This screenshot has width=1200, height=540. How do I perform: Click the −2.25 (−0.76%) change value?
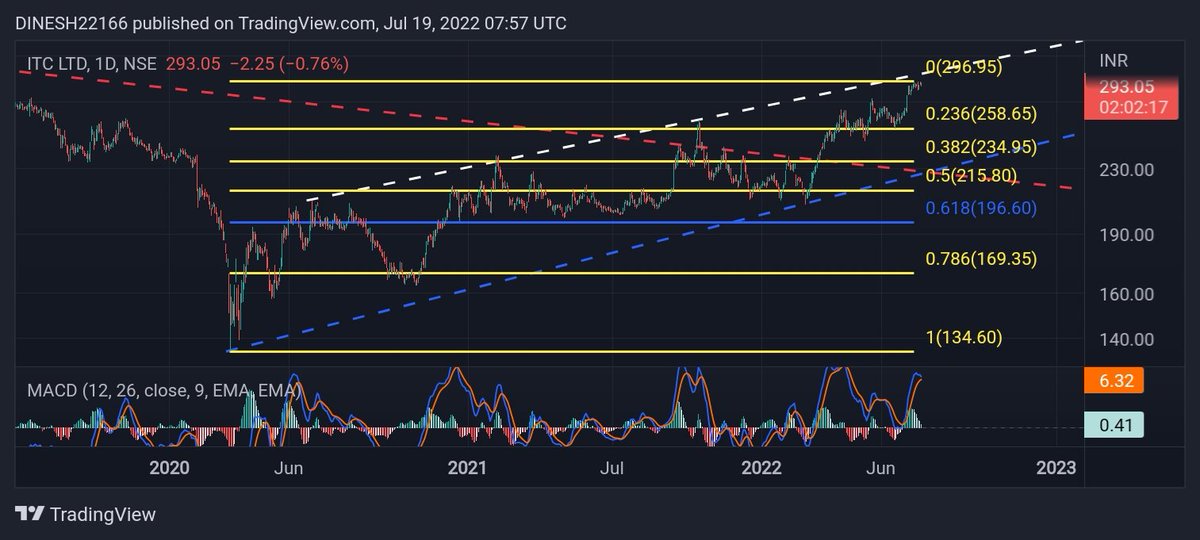coord(289,65)
